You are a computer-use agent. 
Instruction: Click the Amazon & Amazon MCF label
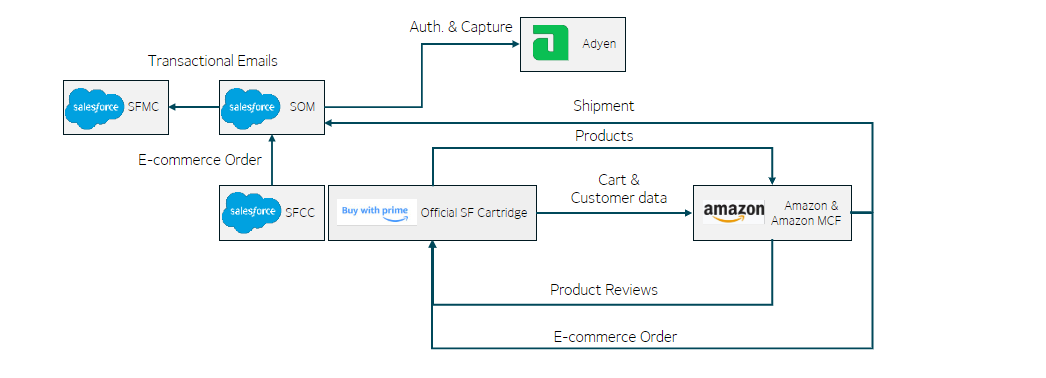click(x=806, y=213)
